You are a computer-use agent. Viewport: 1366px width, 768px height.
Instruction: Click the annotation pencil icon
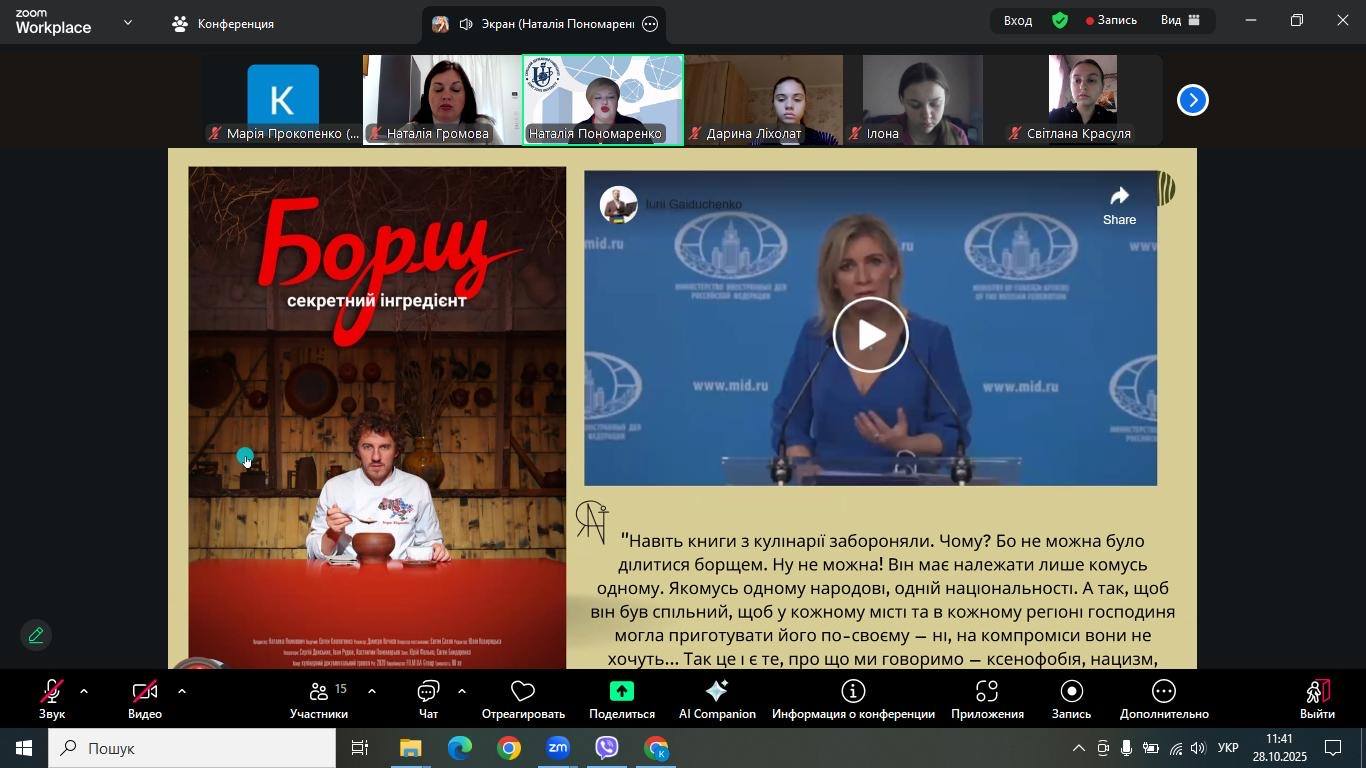point(36,635)
